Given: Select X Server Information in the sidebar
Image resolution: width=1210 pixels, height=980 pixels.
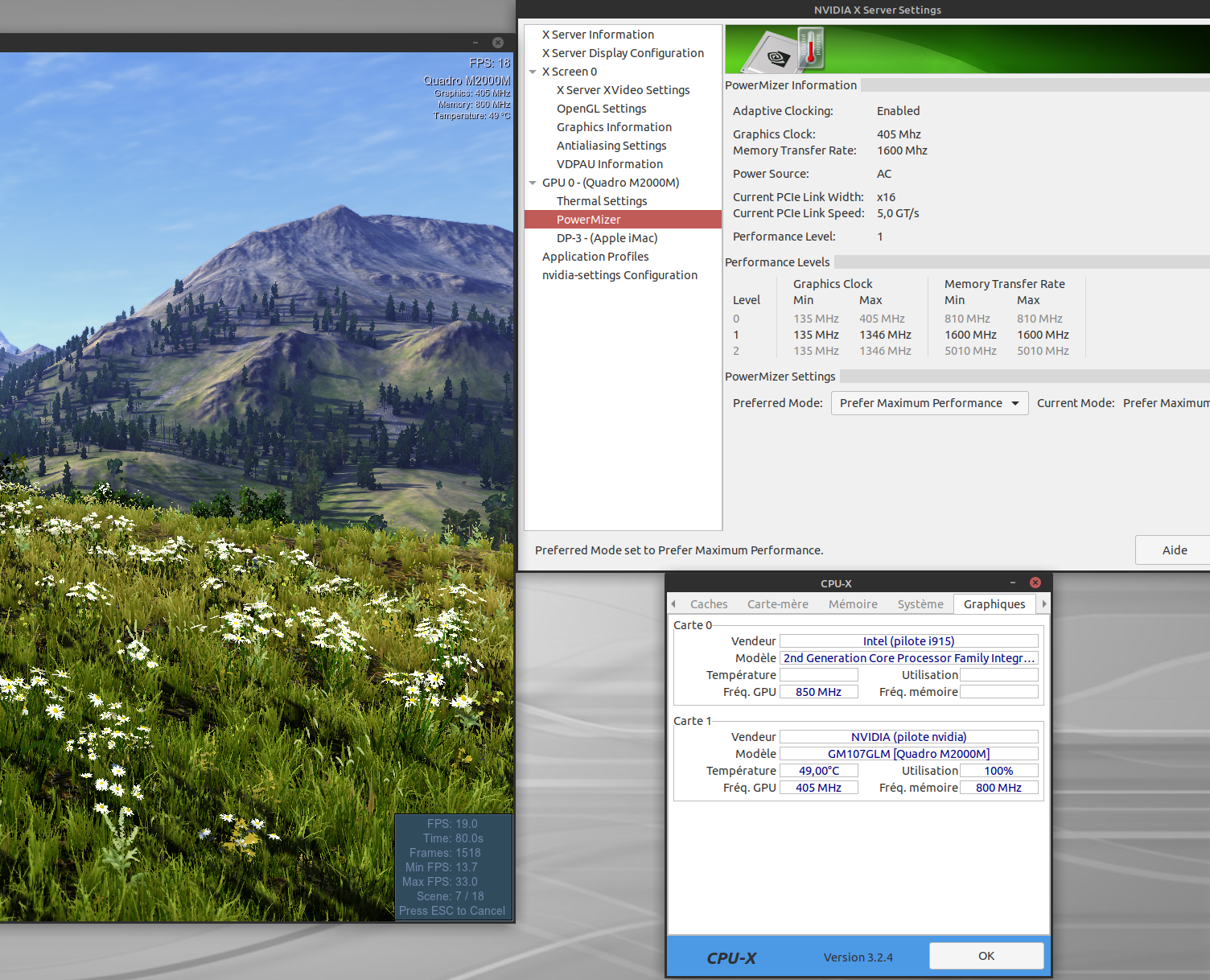Looking at the screenshot, I should point(598,35).
